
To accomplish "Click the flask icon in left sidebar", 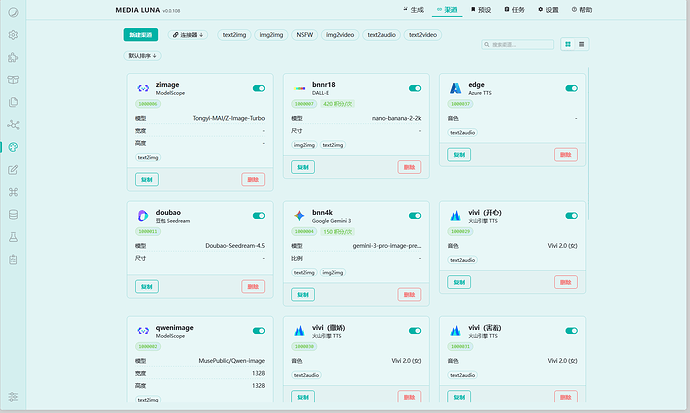I will (13, 237).
